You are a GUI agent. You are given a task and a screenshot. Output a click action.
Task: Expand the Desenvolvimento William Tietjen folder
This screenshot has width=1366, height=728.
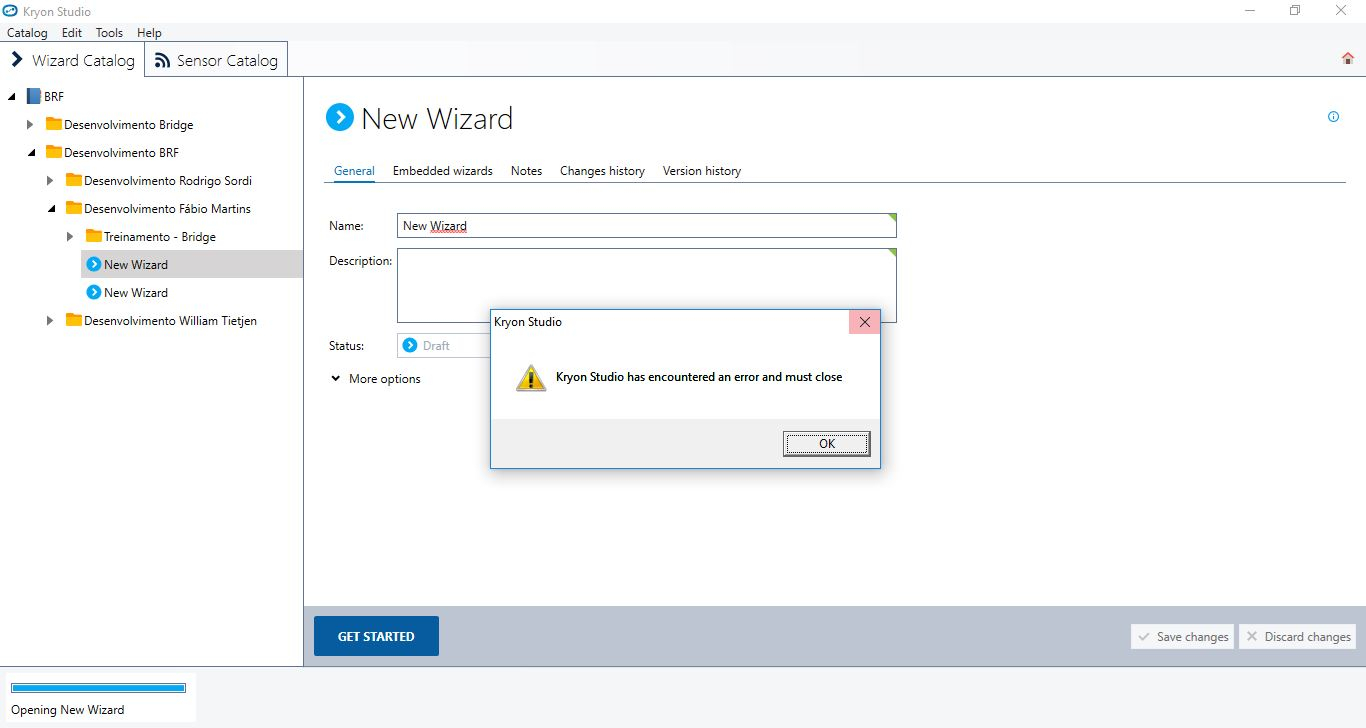click(51, 321)
